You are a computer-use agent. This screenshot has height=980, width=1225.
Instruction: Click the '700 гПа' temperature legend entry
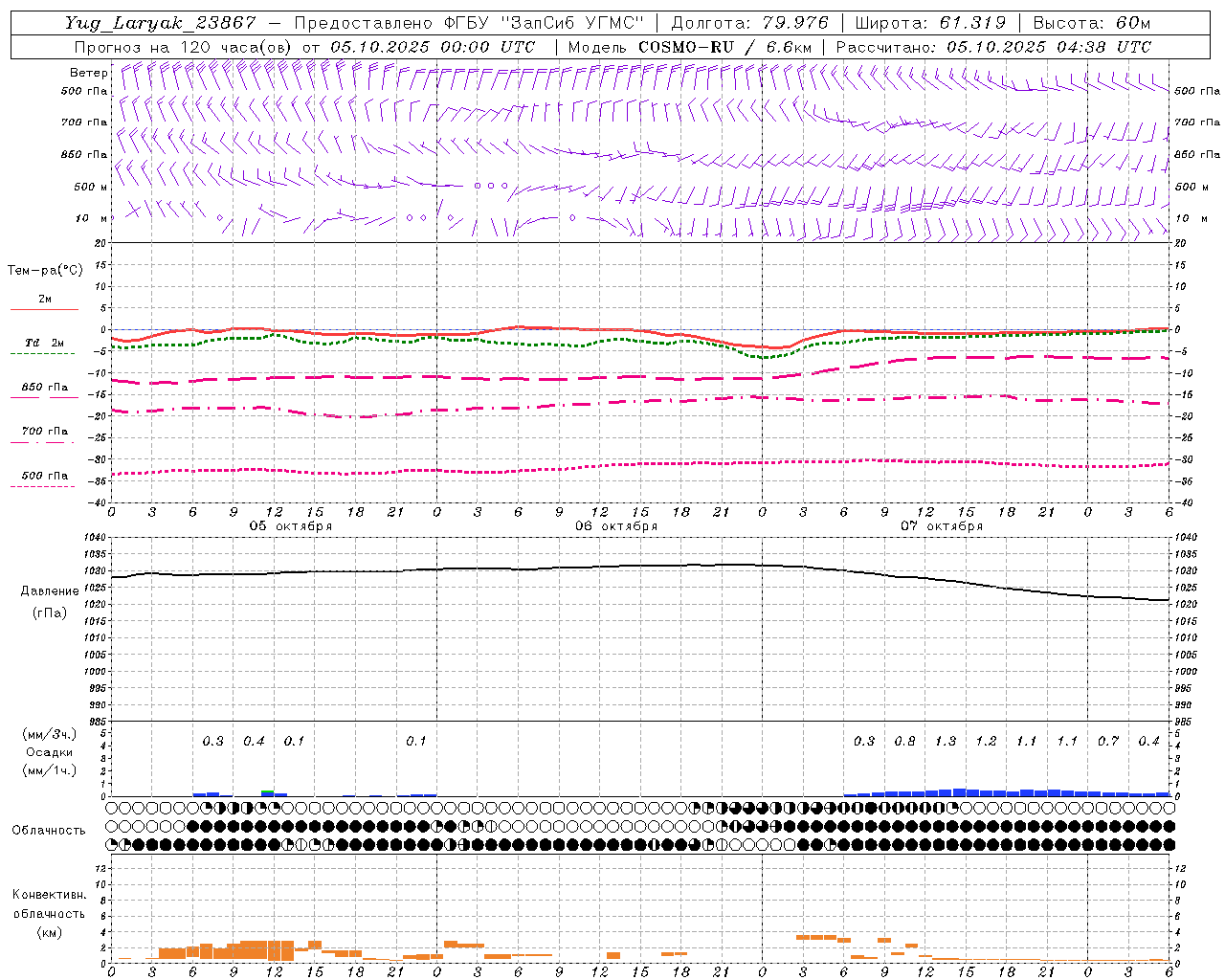(45, 431)
